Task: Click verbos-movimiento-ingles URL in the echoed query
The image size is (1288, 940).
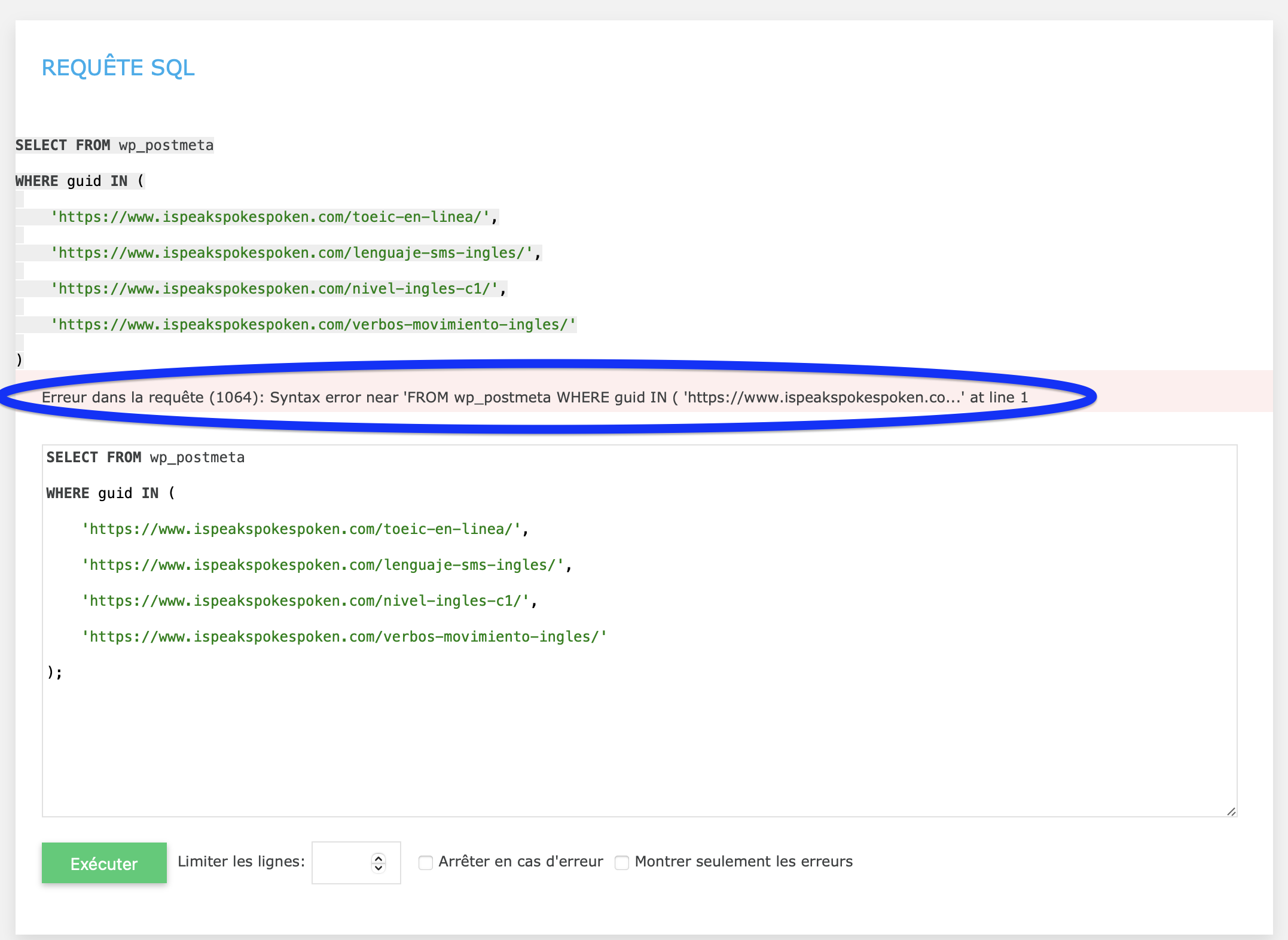Action: [x=313, y=325]
